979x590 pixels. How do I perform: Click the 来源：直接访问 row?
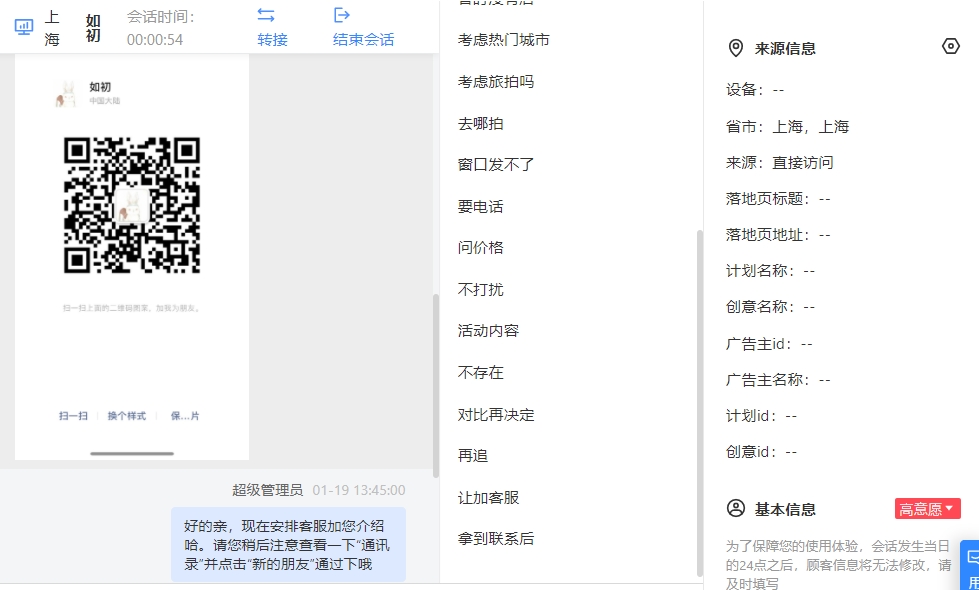tap(779, 163)
